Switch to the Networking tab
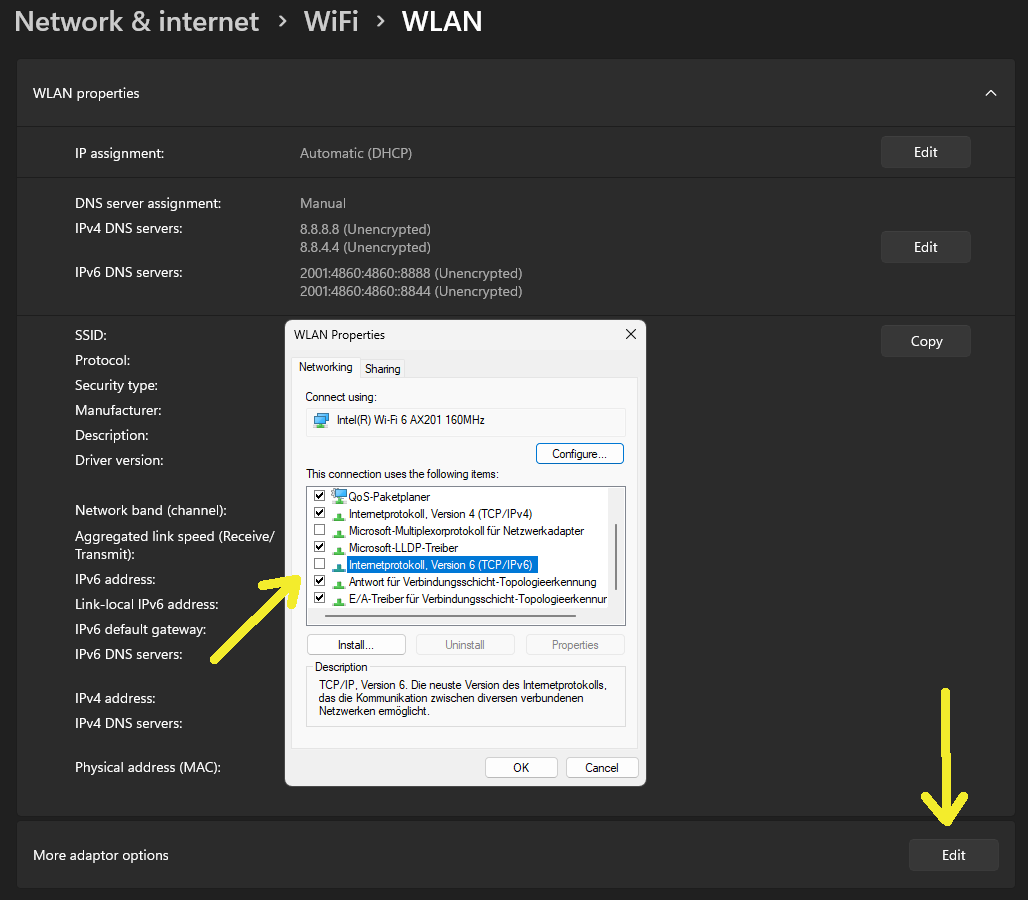1028x900 pixels. [325, 367]
